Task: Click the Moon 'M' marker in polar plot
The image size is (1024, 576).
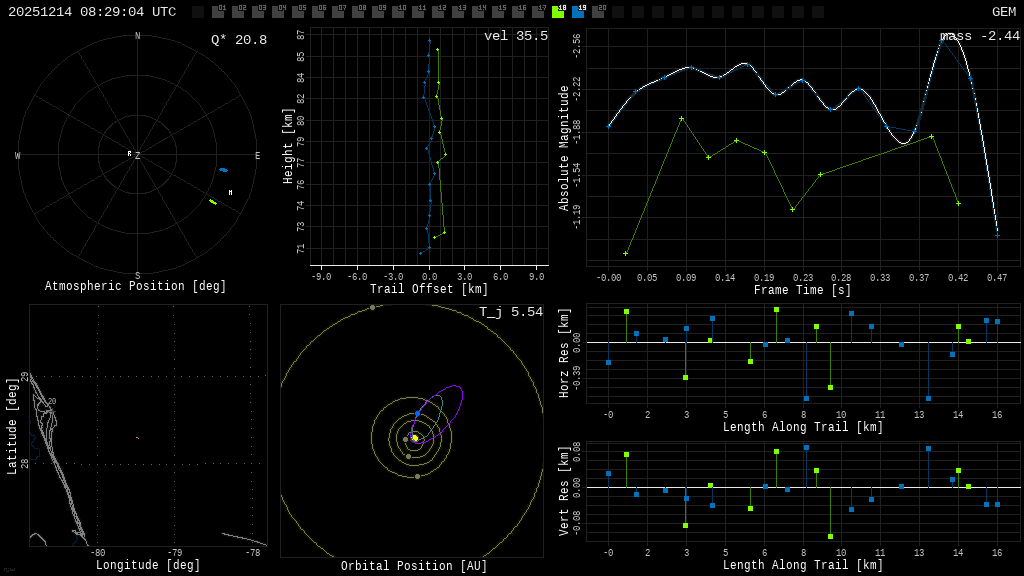Action: tap(230, 193)
